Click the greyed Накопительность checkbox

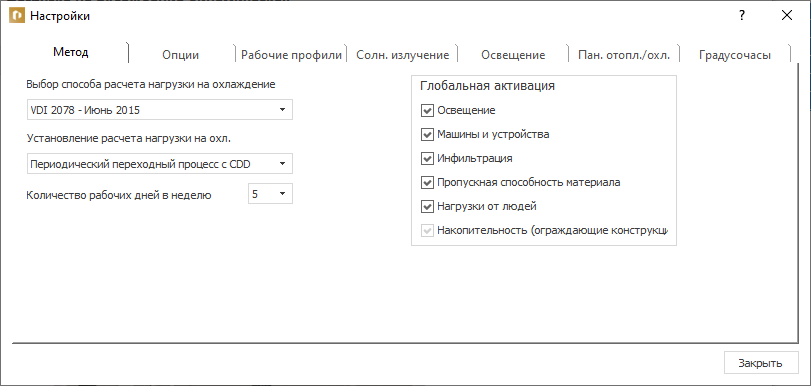pos(427,230)
